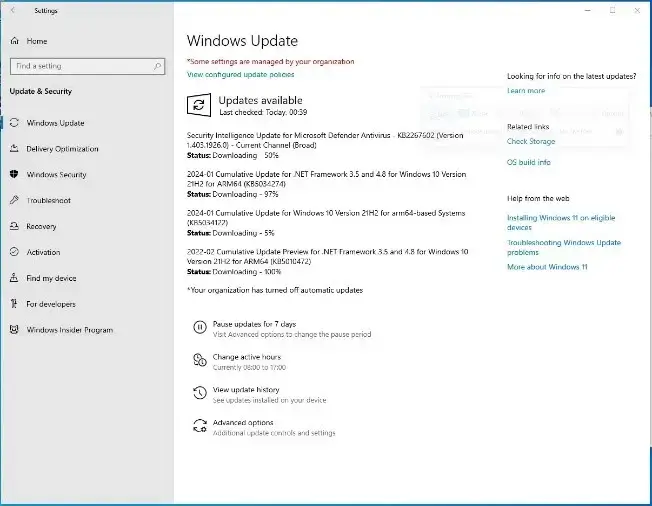Click the Security Intelligence Update KB2267602 entry

[325, 140]
